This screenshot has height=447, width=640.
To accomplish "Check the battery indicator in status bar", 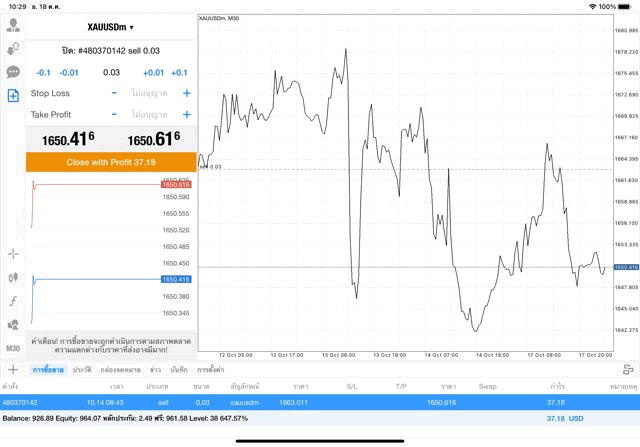I will [624, 7].
